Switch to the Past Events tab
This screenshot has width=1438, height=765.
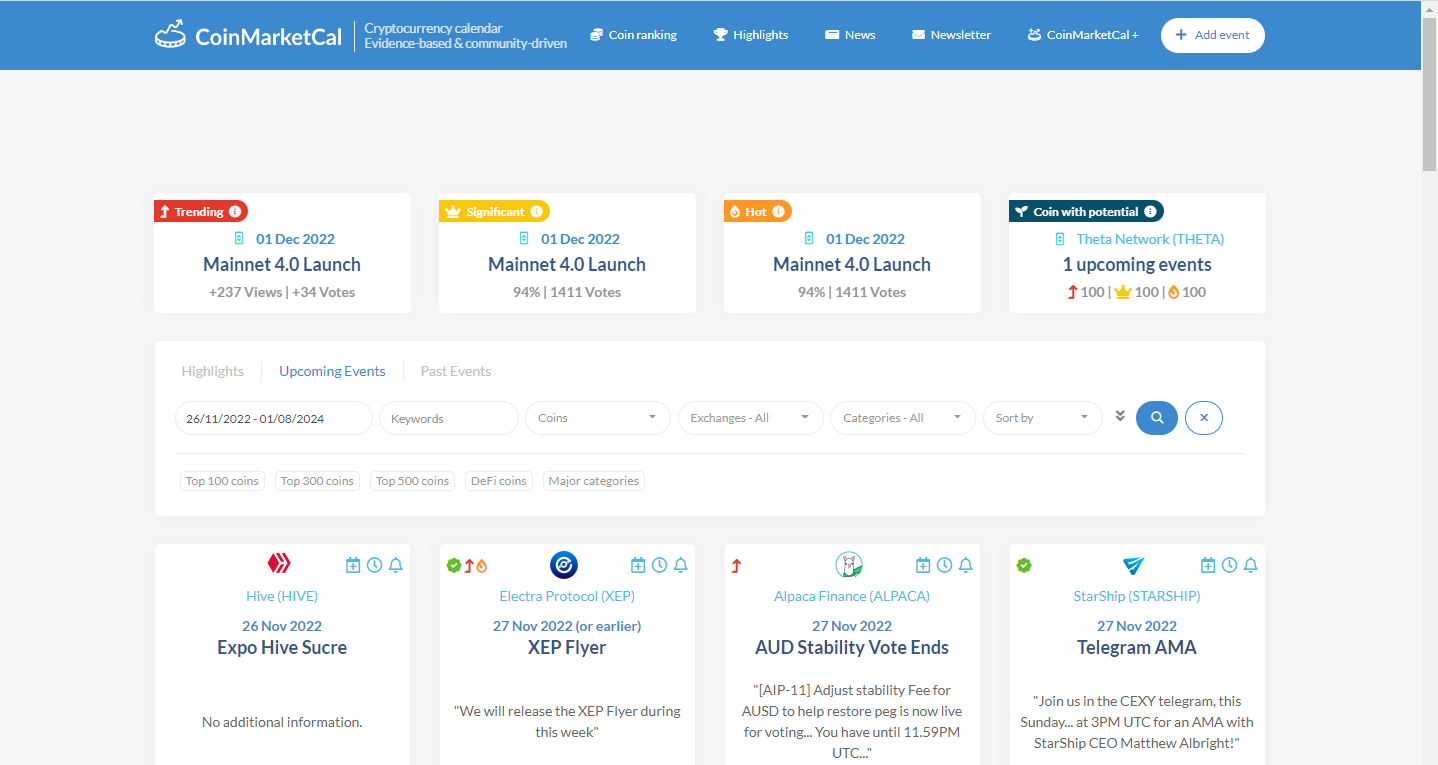point(456,371)
